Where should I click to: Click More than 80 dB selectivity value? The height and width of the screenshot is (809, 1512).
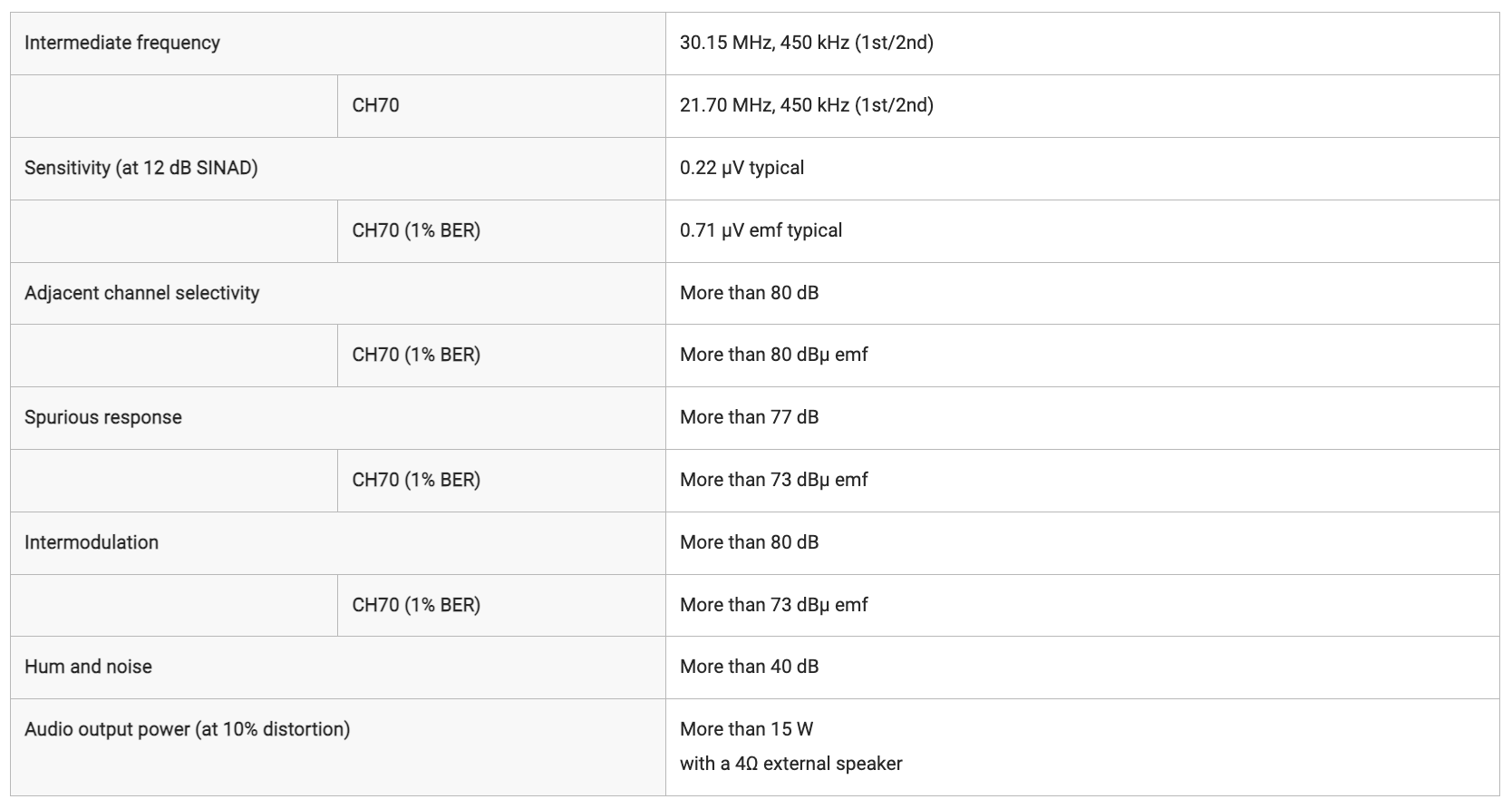pos(749,293)
